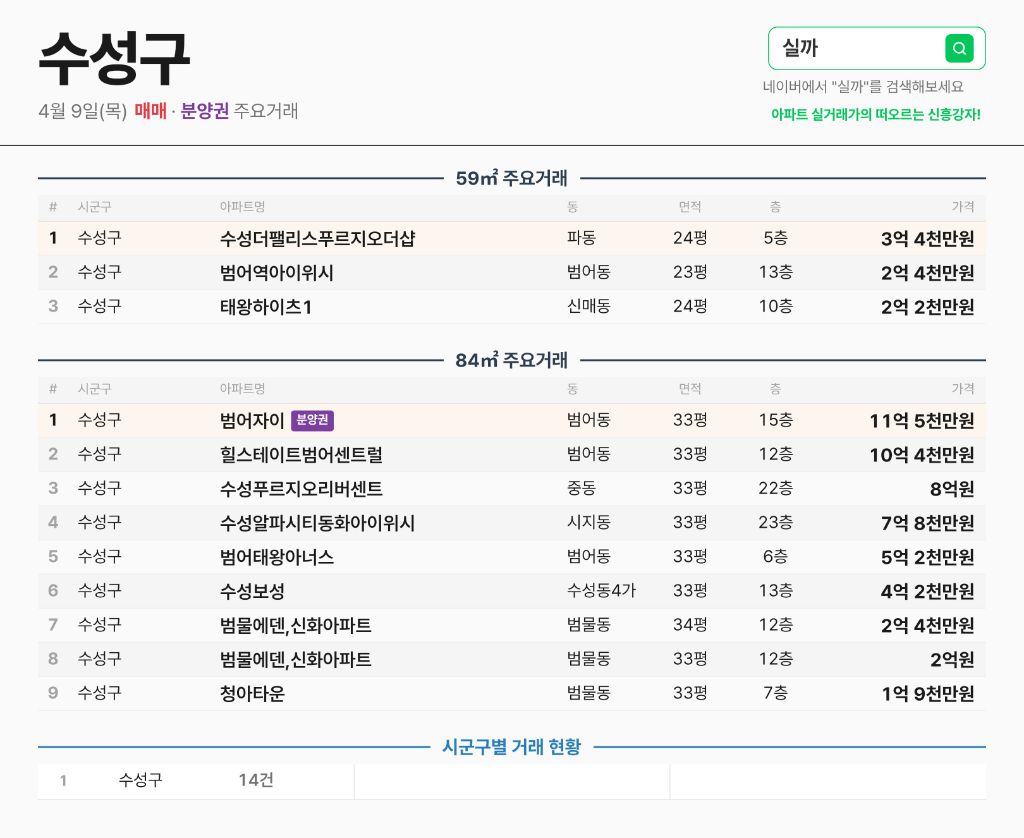The height and width of the screenshot is (838, 1024).
Task: Click the 범어태왕아너스 apartment name
Action: [x=277, y=557]
